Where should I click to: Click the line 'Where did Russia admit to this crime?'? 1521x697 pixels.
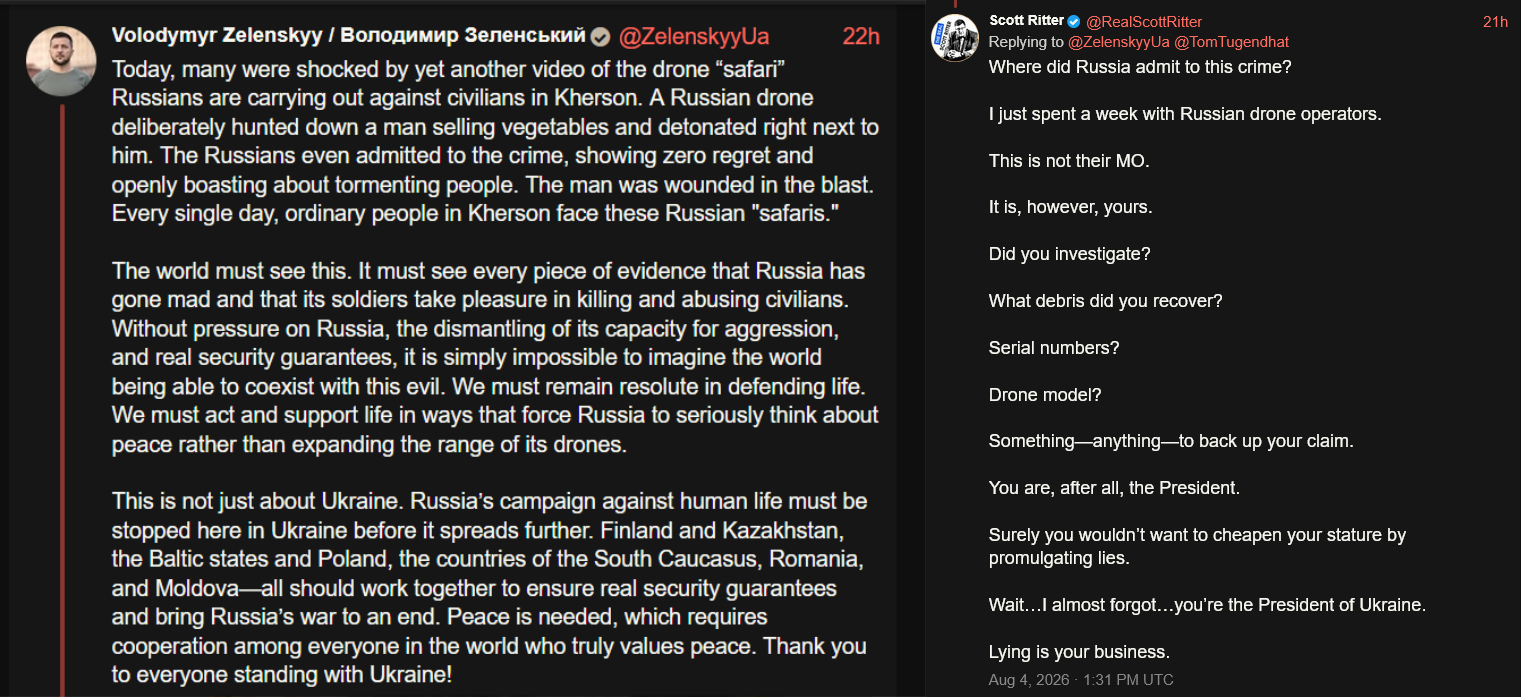[x=1139, y=67]
